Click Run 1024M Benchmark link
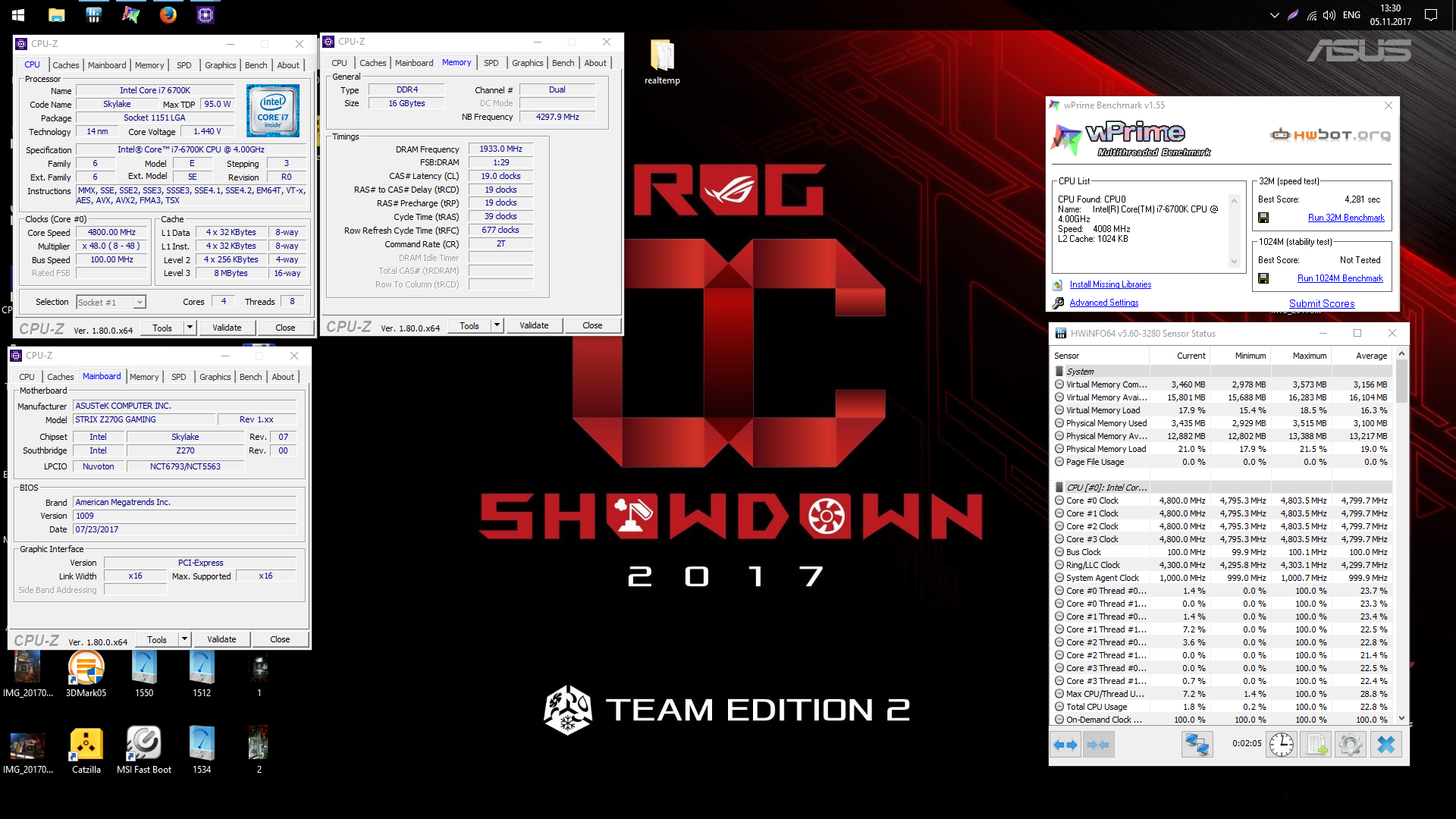This screenshot has width=1456, height=819. tap(1340, 278)
